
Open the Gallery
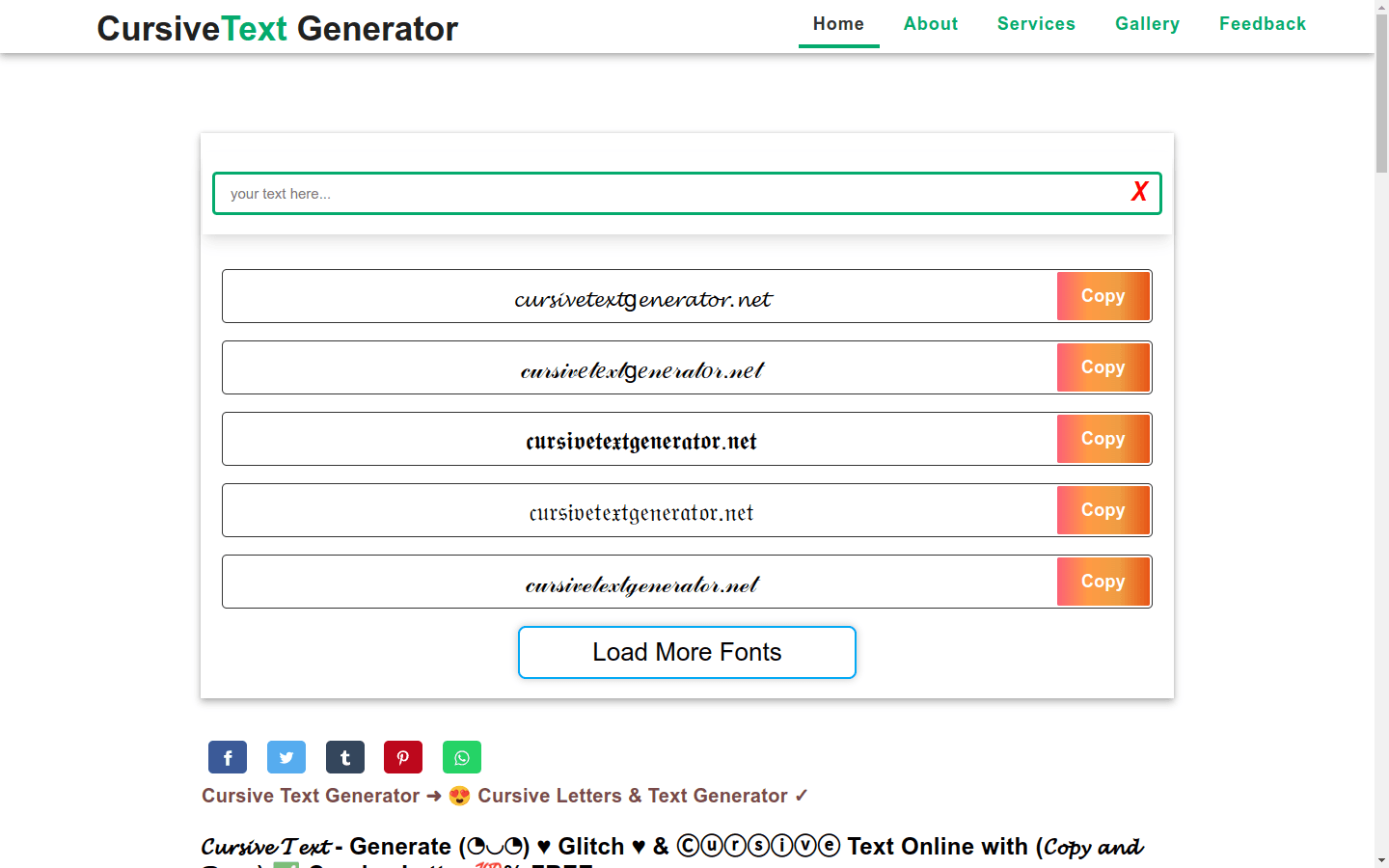[x=1147, y=23]
